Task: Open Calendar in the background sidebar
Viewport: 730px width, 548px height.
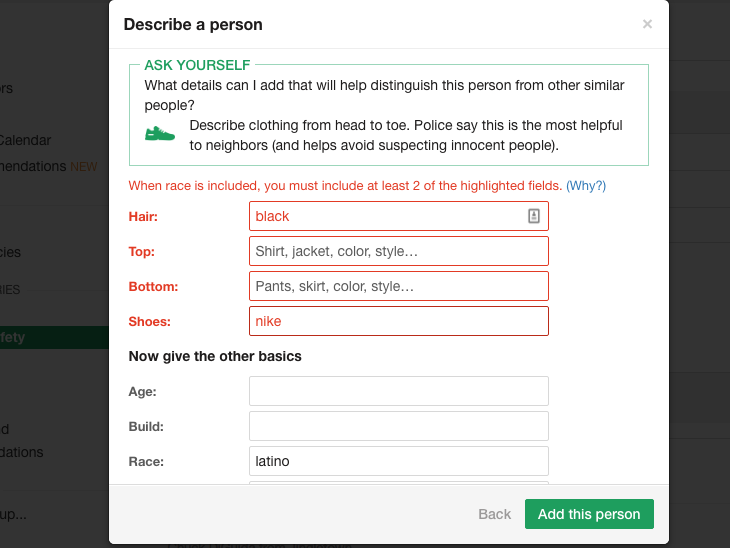Action: (26, 140)
